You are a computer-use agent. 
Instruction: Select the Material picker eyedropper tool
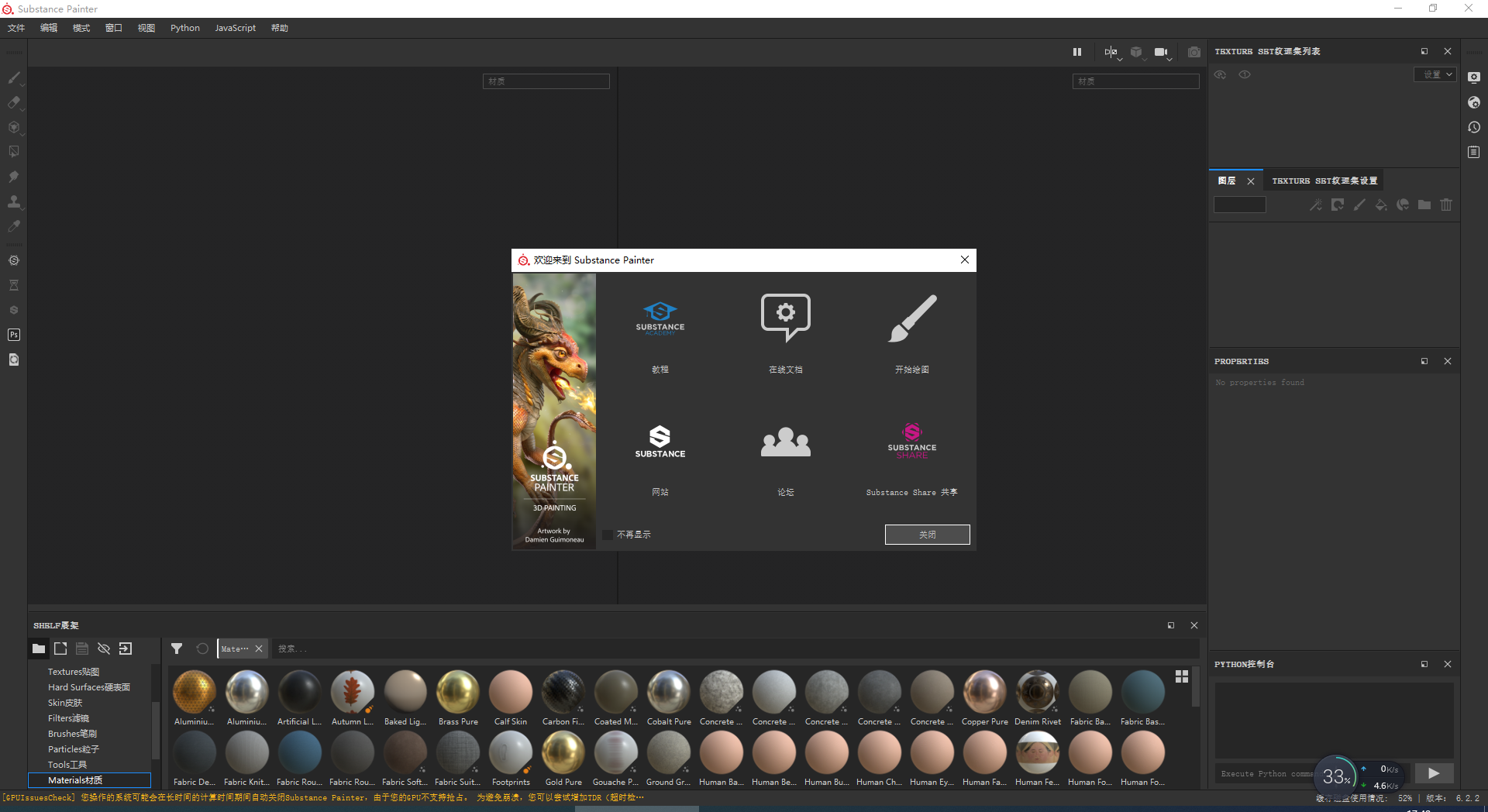(x=14, y=226)
